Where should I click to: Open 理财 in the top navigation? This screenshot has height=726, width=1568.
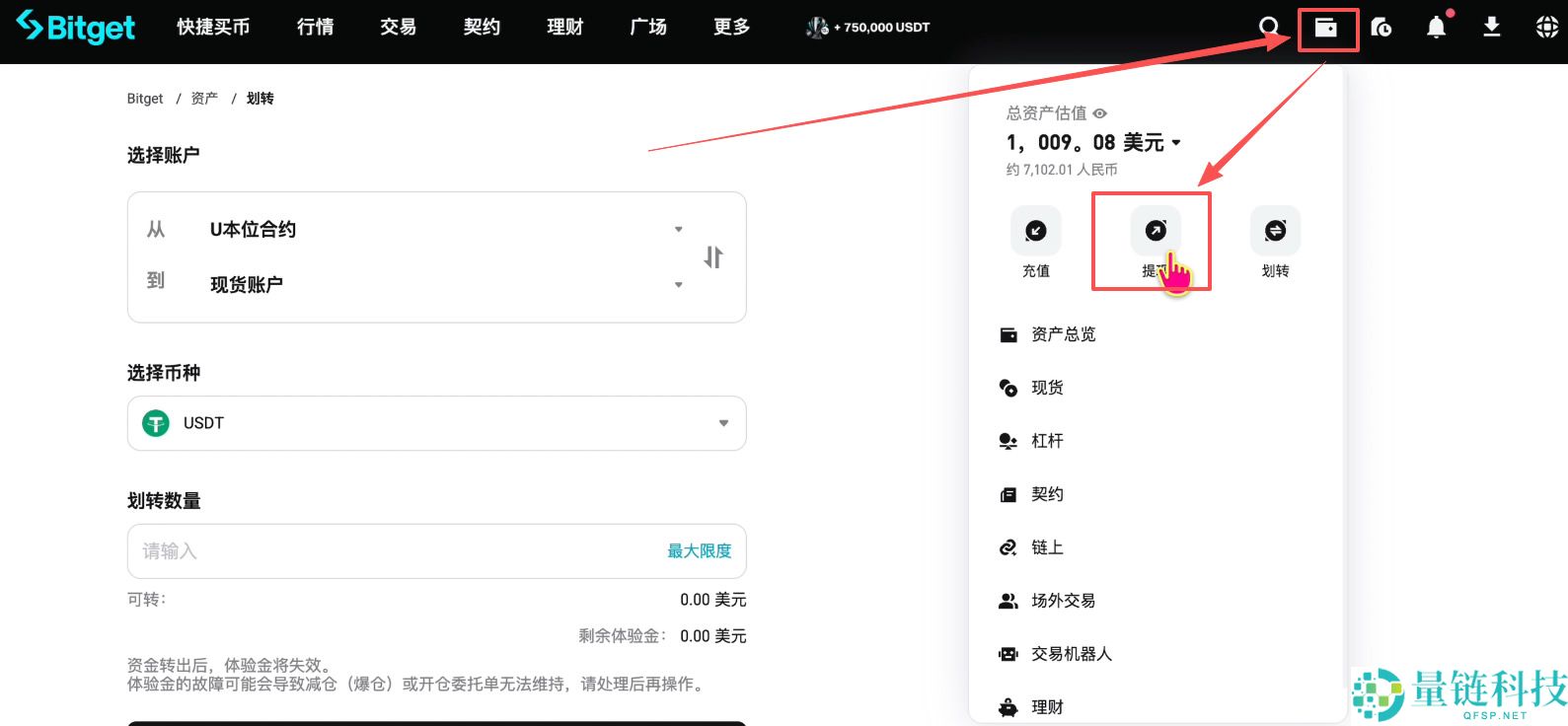tap(565, 27)
